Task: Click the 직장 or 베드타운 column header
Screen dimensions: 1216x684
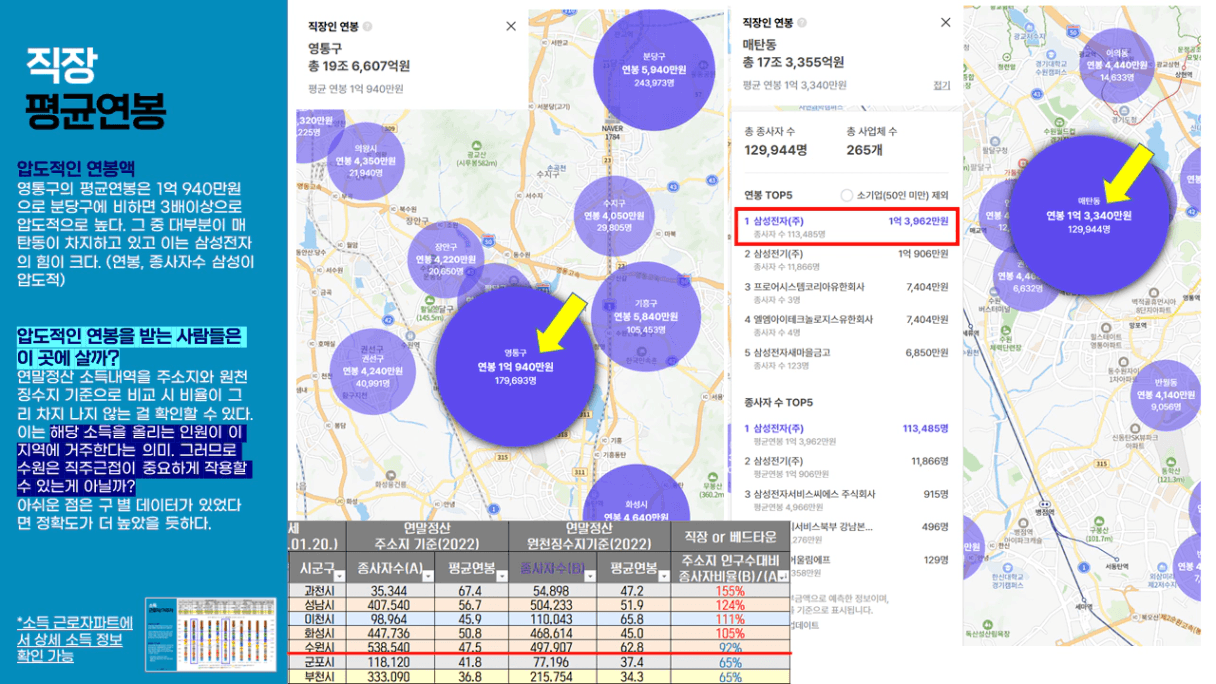Action: coord(730,536)
